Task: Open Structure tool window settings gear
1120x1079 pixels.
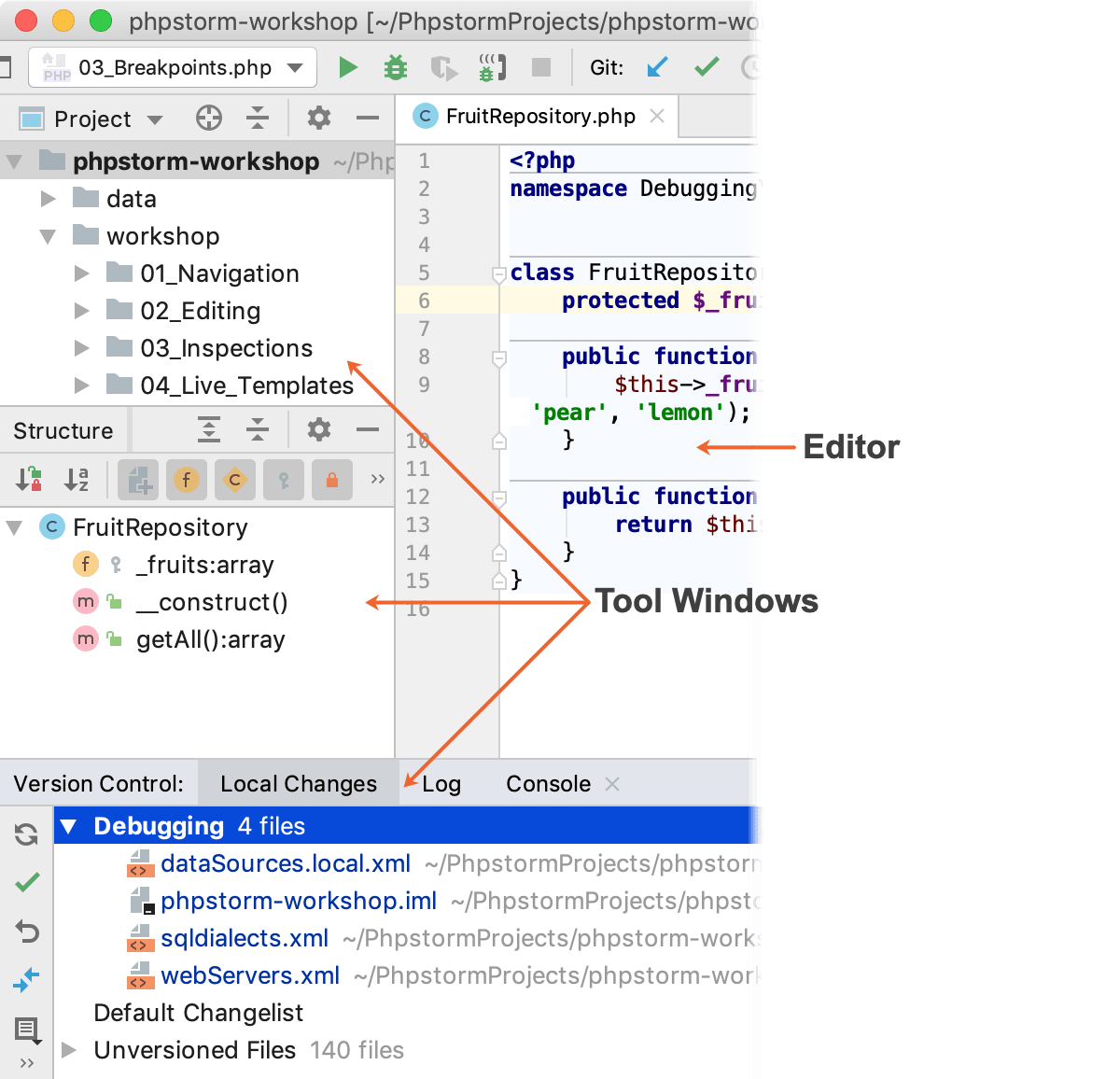Action: point(319,429)
